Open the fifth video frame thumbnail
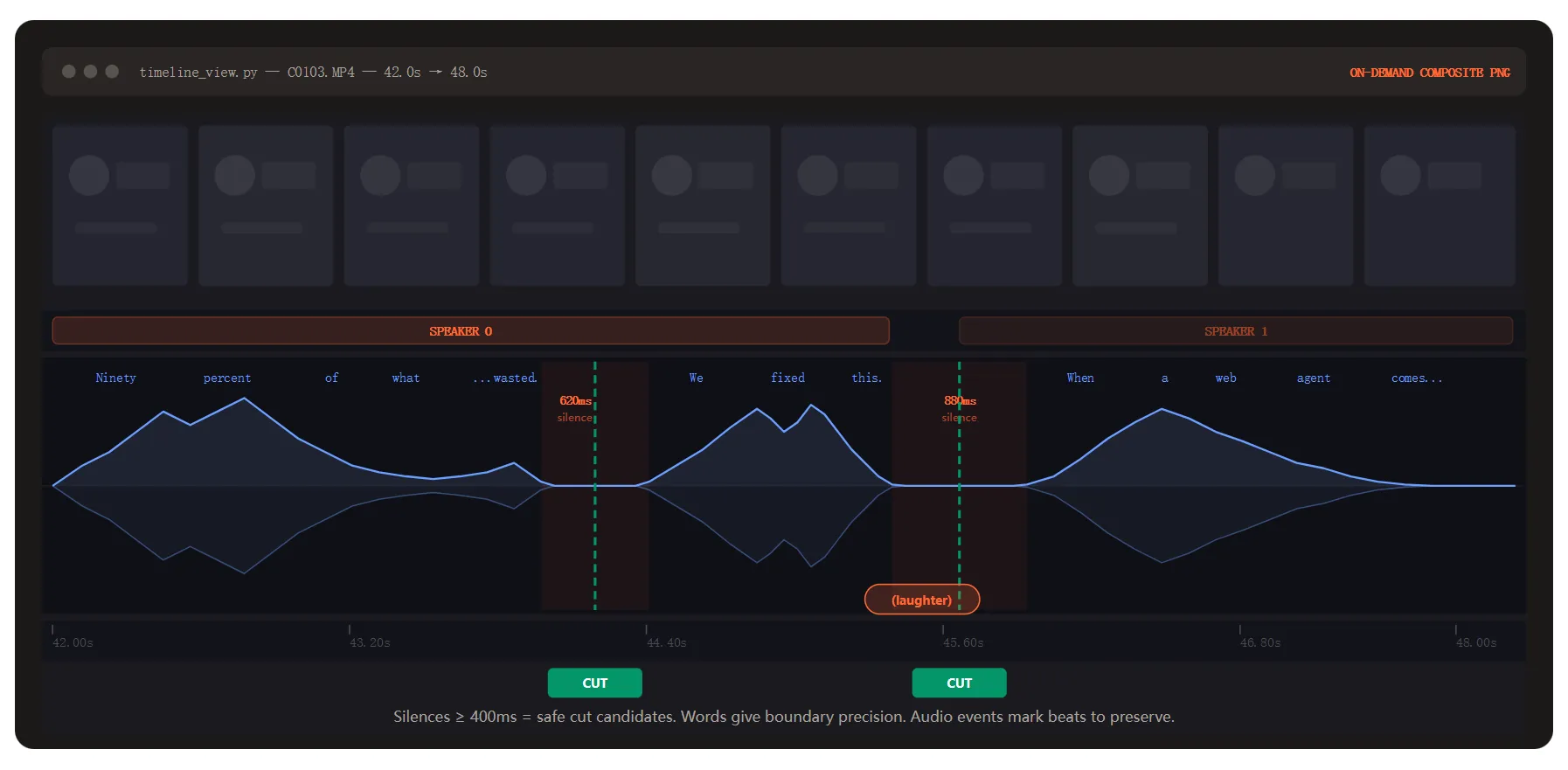The image size is (1568, 770). click(703, 205)
